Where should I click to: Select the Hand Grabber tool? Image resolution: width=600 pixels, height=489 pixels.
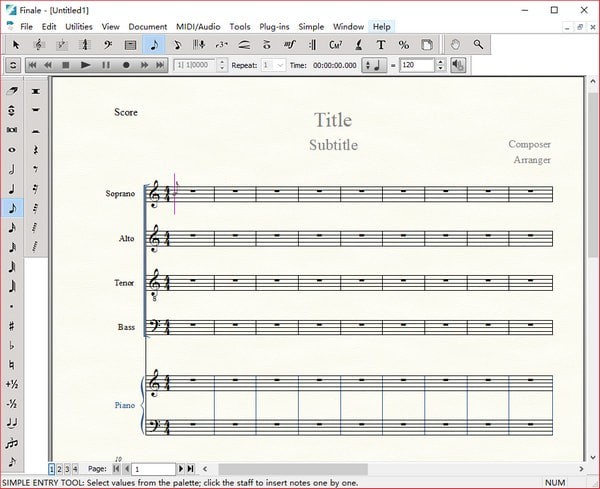[456, 45]
